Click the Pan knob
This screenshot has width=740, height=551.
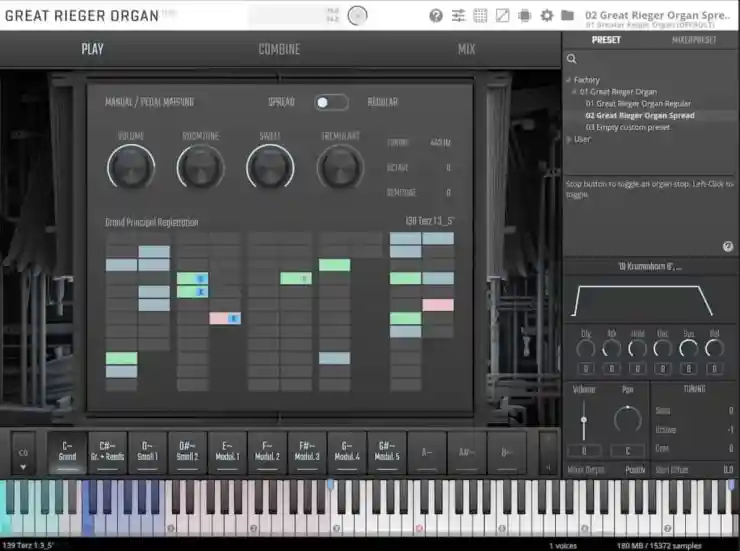[628, 419]
